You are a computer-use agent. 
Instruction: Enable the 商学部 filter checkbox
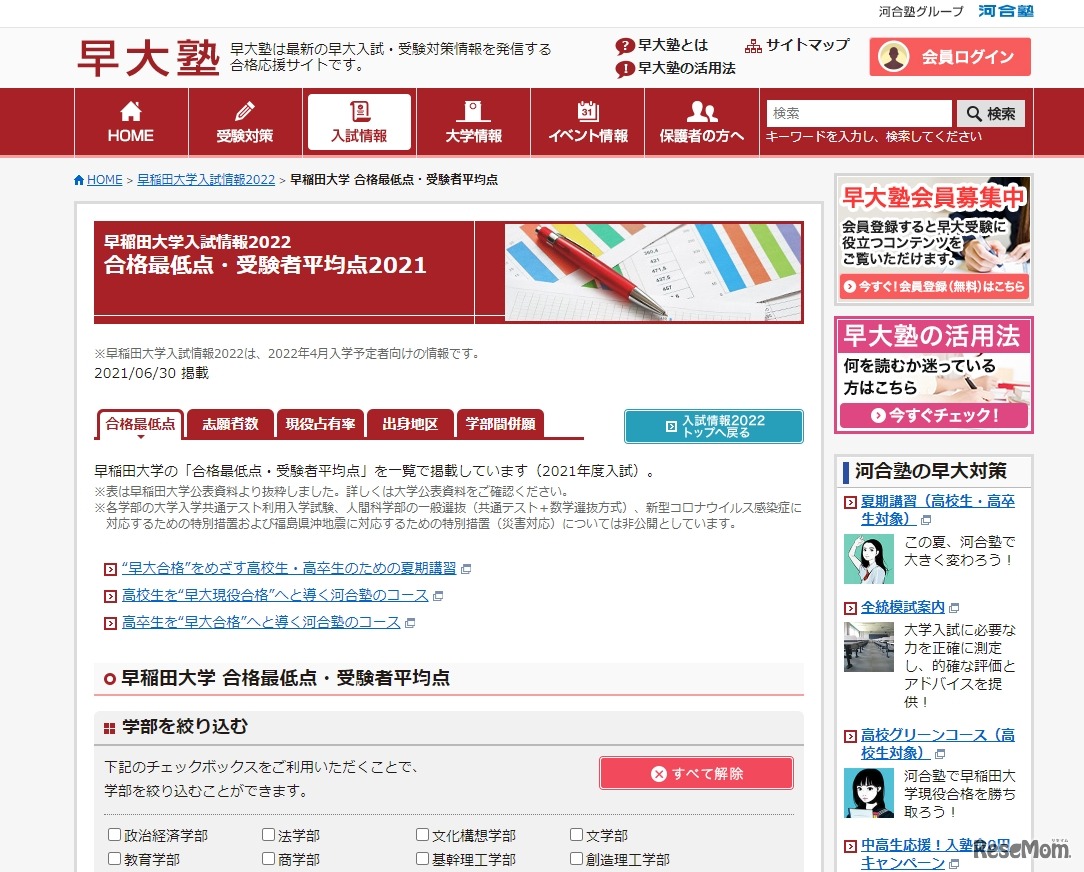(268, 857)
